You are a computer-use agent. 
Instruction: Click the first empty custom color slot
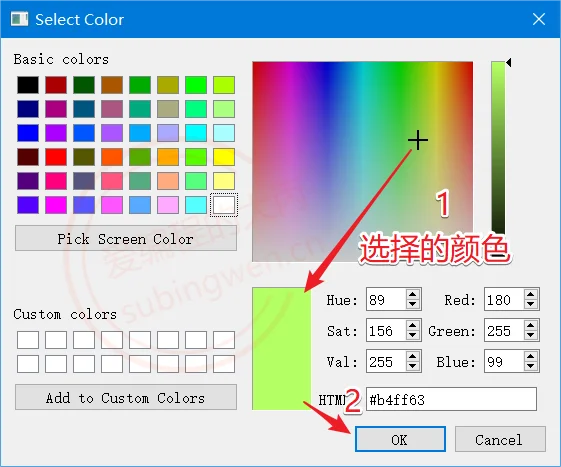tap(28, 340)
